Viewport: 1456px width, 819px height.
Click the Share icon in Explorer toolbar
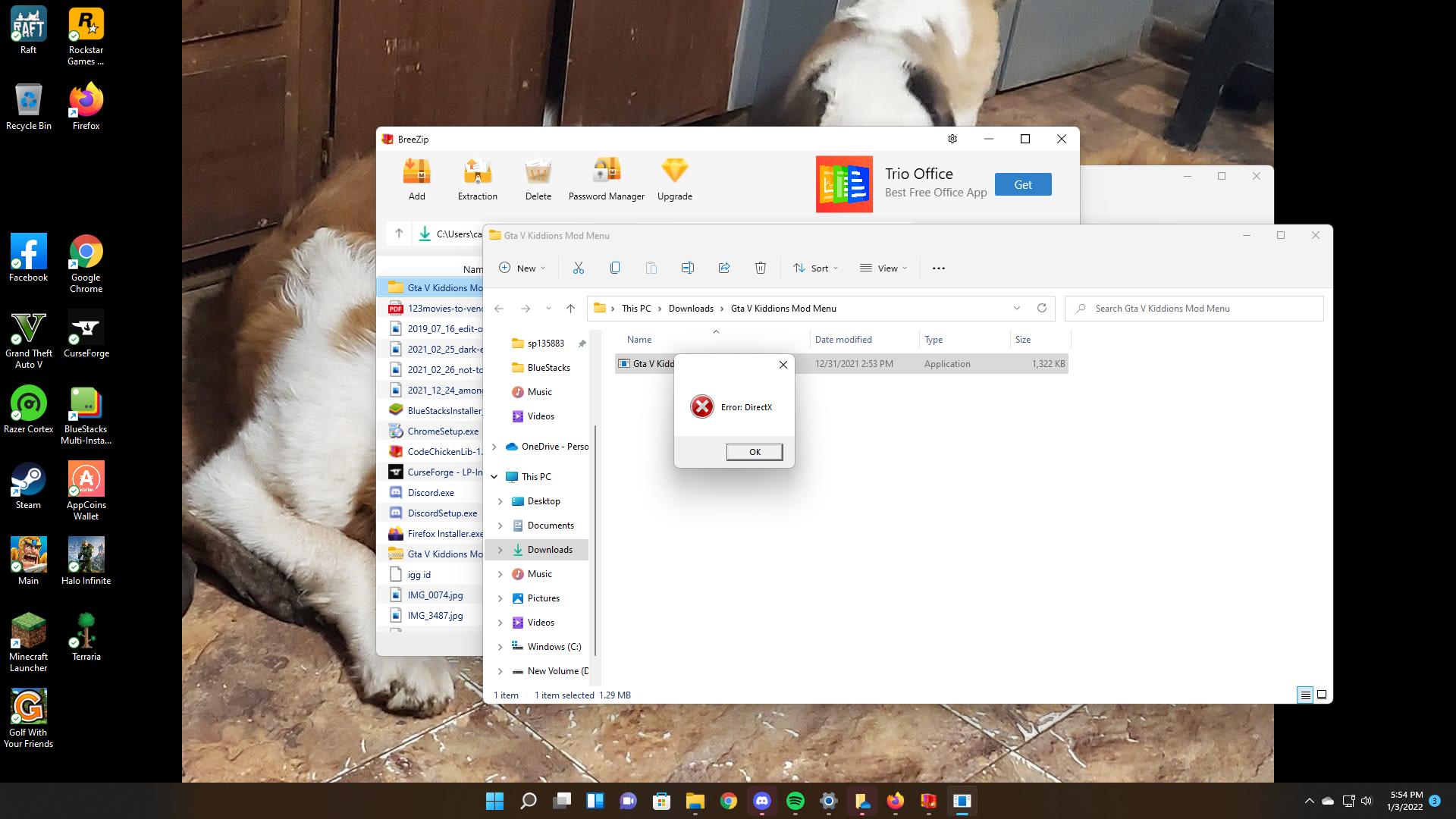click(724, 268)
